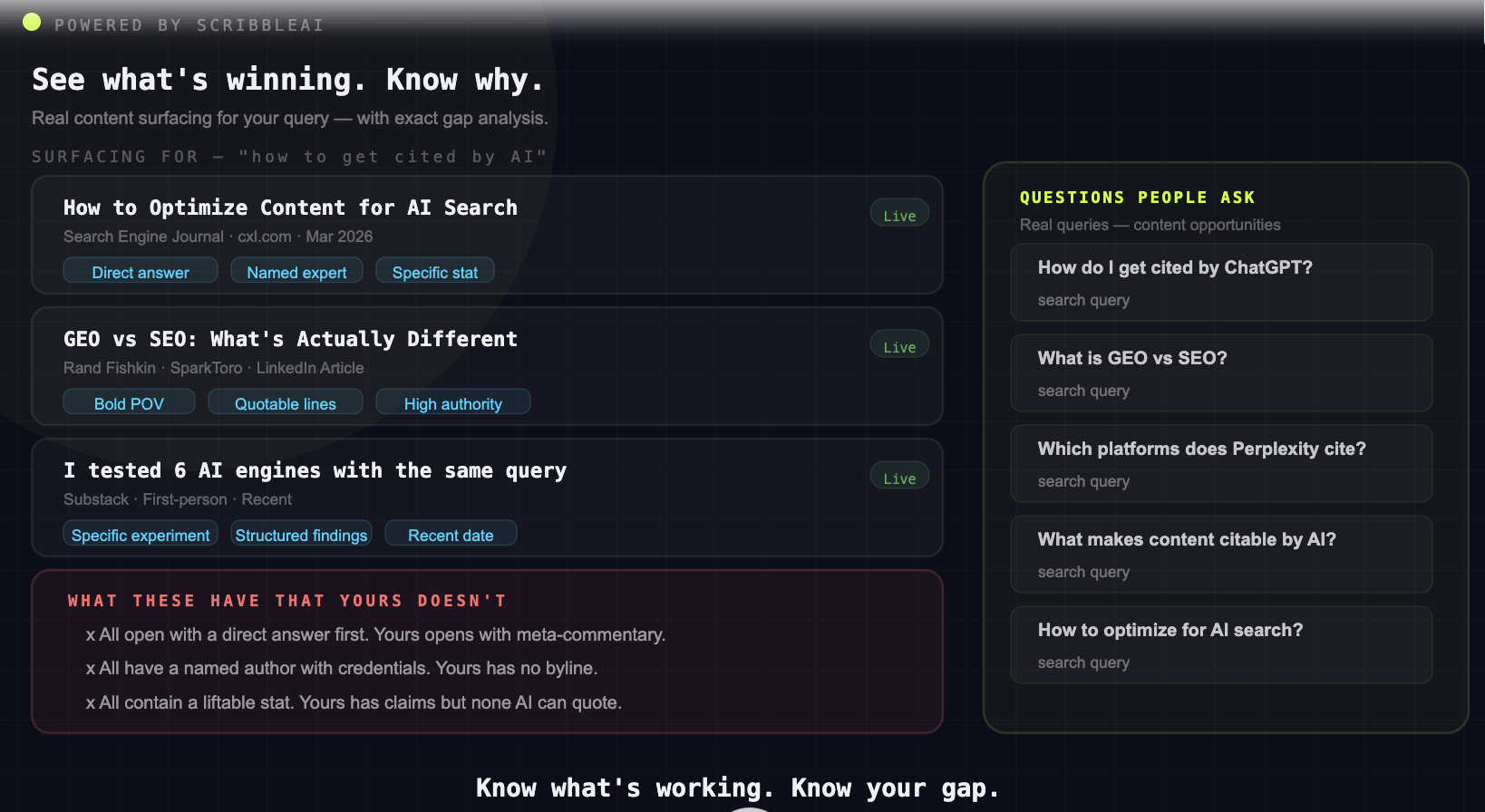Image resolution: width=1485 pixels, height=812 pixels.
Task: Click the green dot beside Powered by ScribbleAI
Action: pyautogui.click(x=32, y=22)
